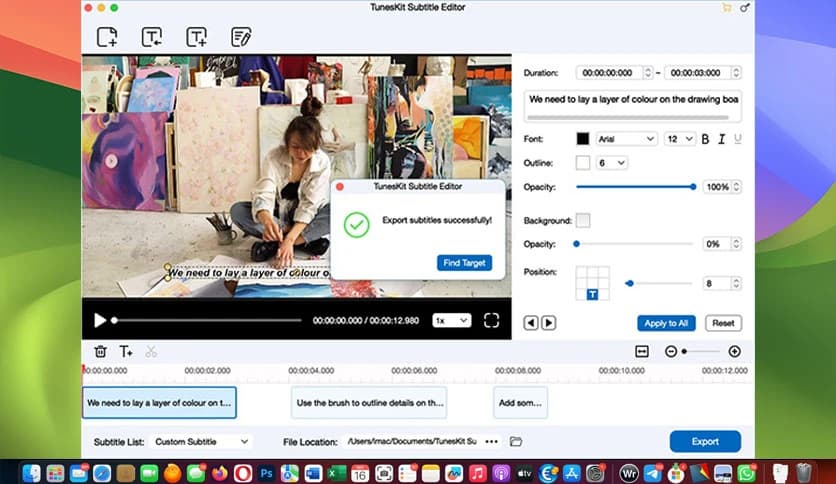
Task: Open the outline width 6 dropdown
Action: pyautogui.click(x=612, y=163)
